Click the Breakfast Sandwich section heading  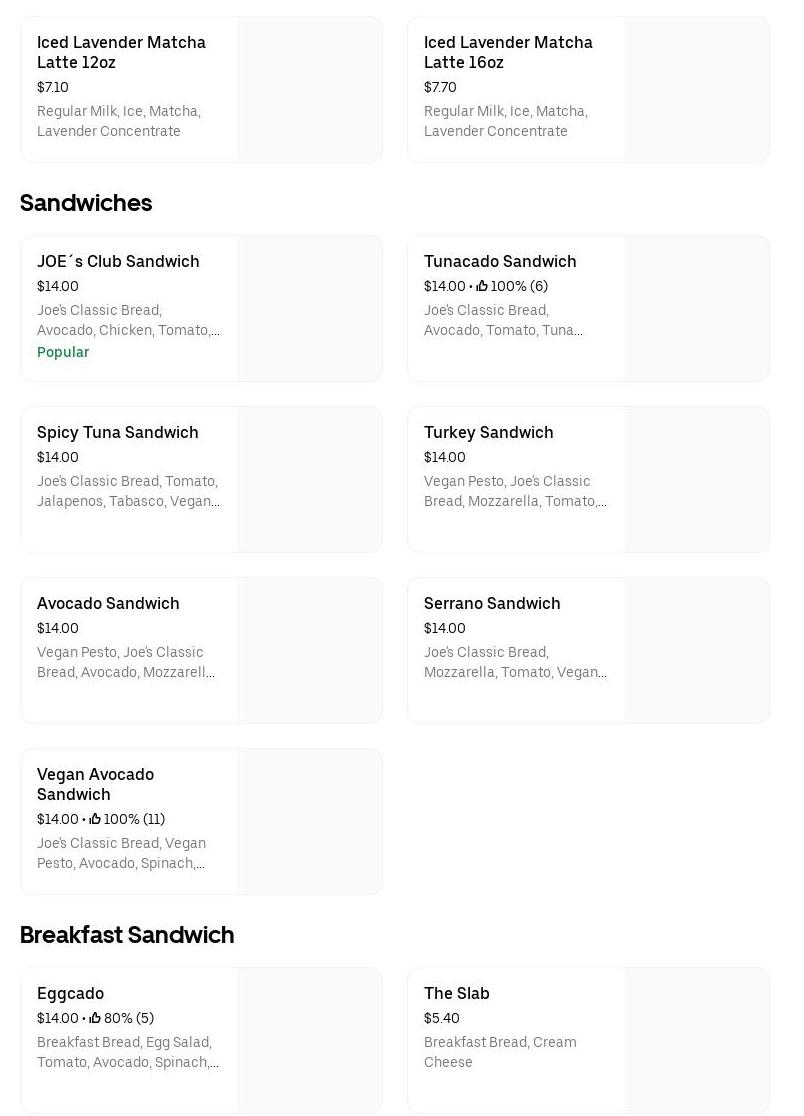(127, 935)
